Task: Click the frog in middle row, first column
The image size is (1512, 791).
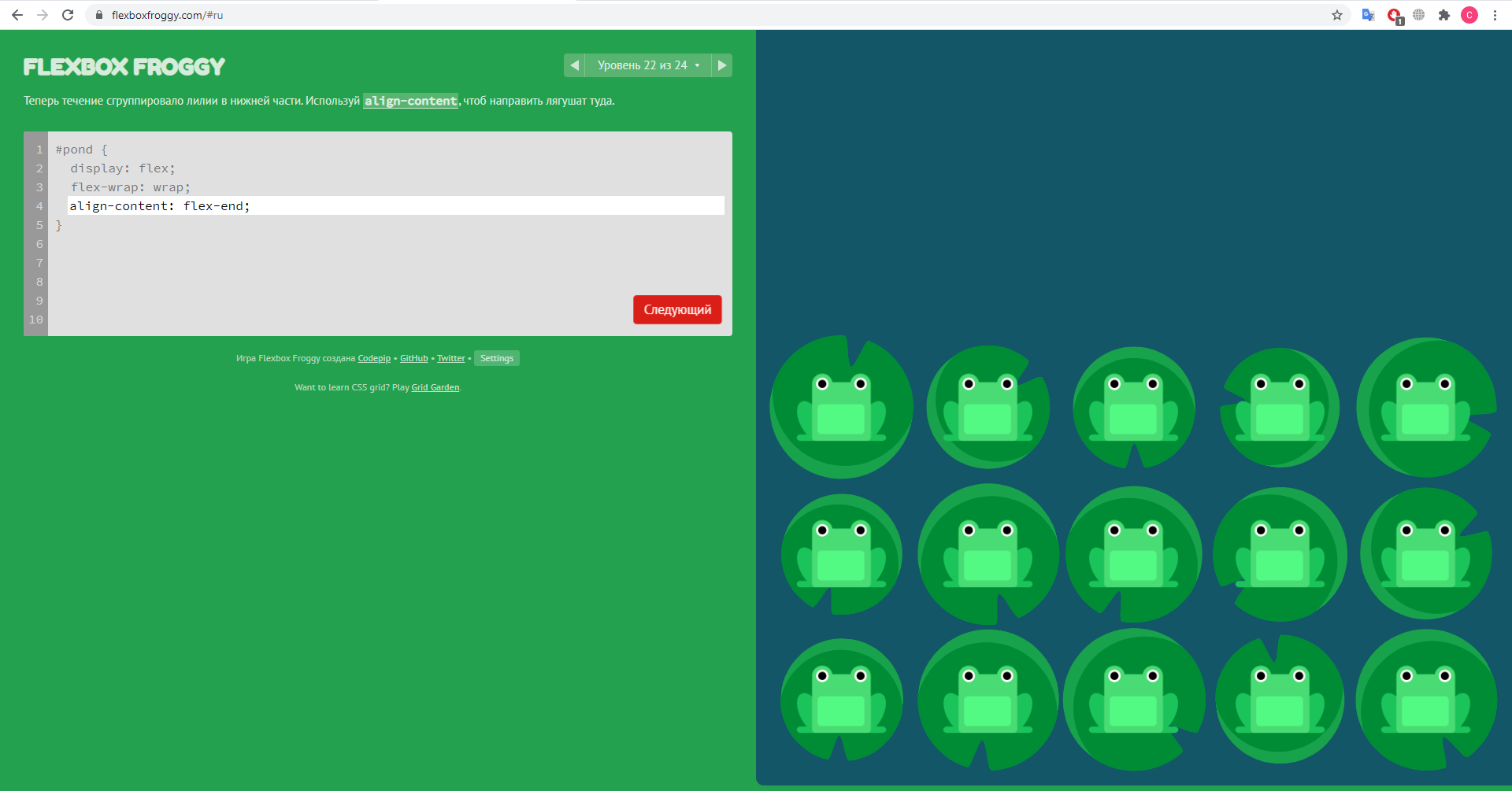Action: [841, 554]
